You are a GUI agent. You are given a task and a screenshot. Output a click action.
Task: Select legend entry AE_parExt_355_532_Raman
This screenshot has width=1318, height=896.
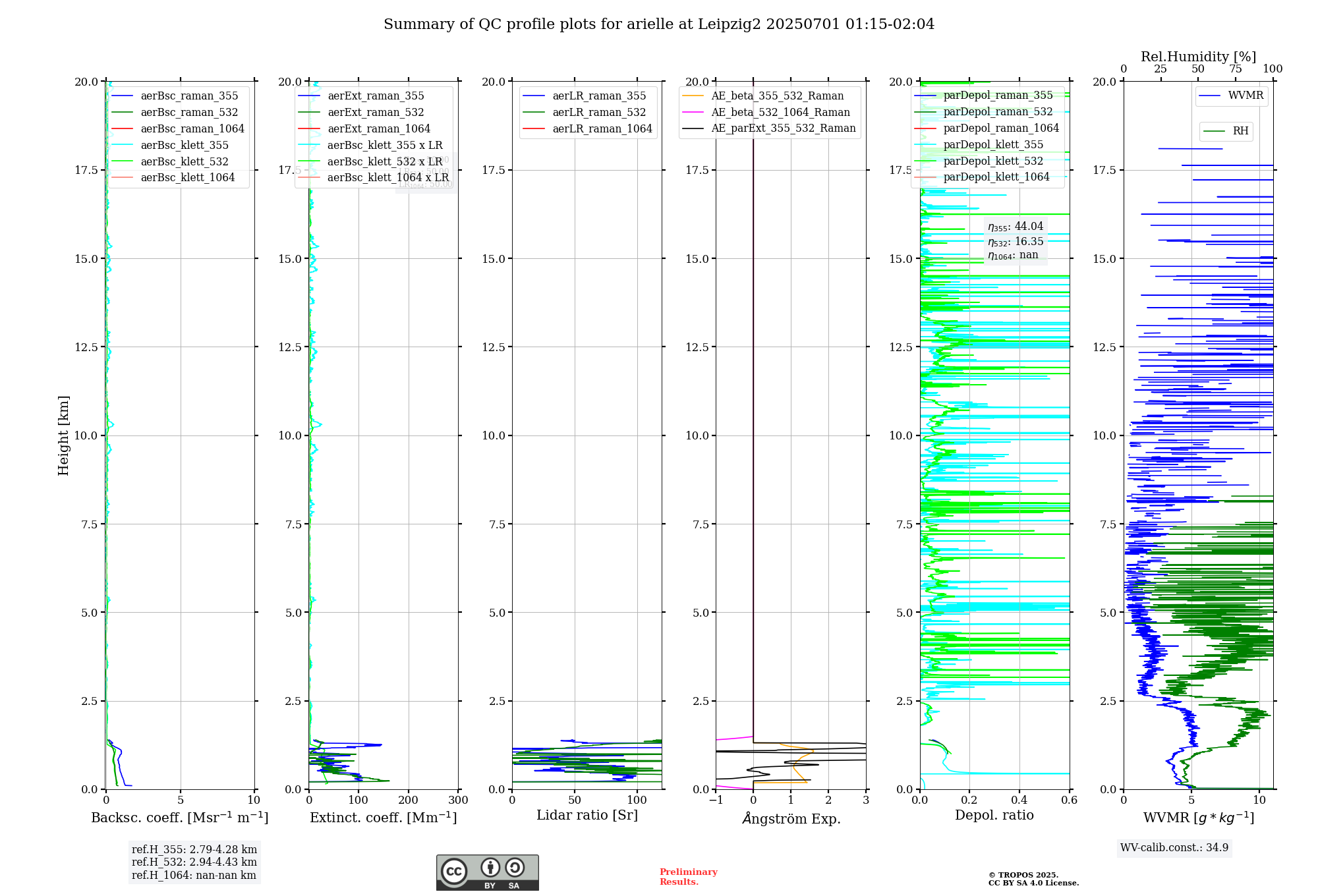784,128
